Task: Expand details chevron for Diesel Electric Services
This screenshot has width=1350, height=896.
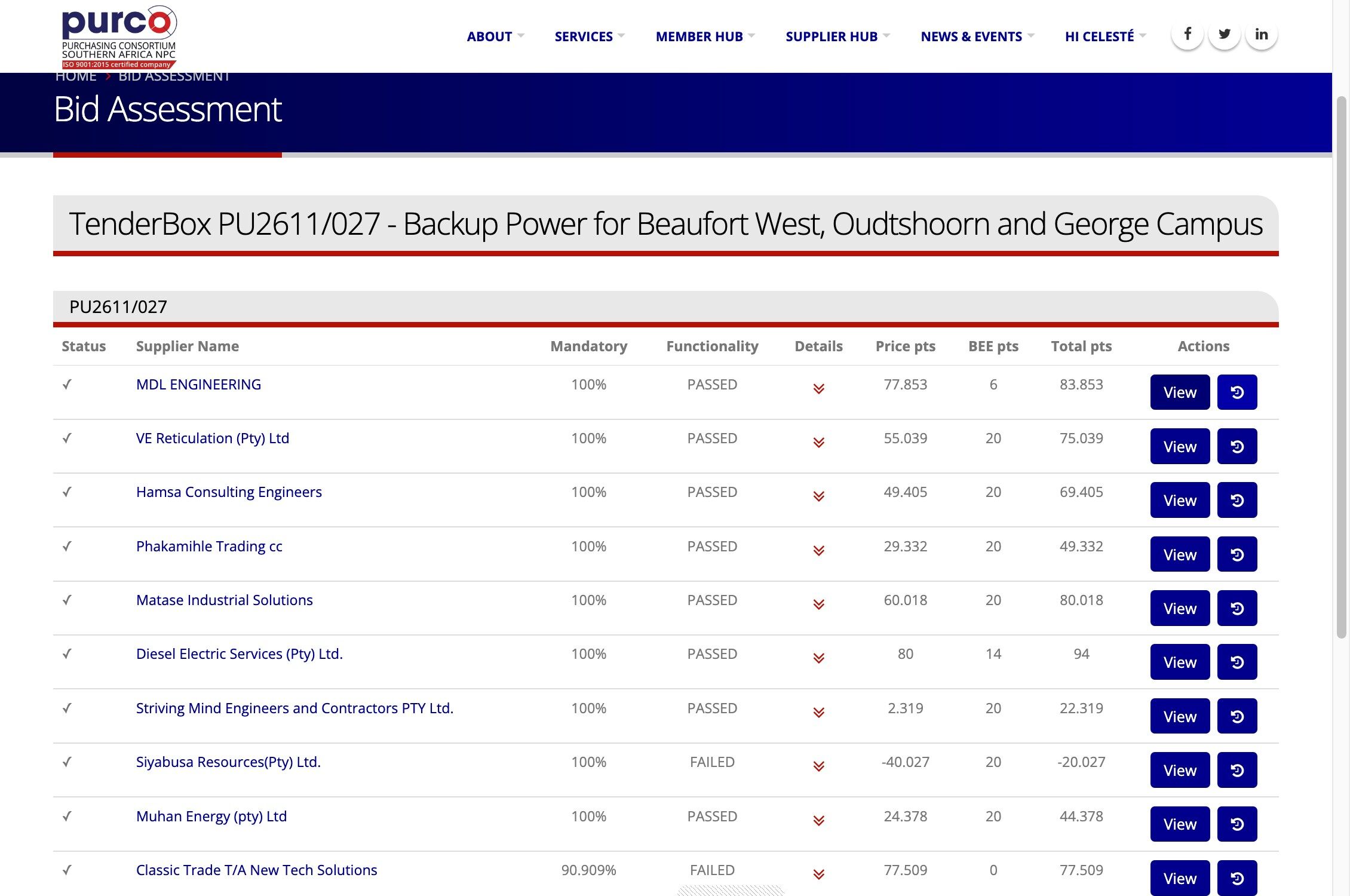Action: point(818,658)
